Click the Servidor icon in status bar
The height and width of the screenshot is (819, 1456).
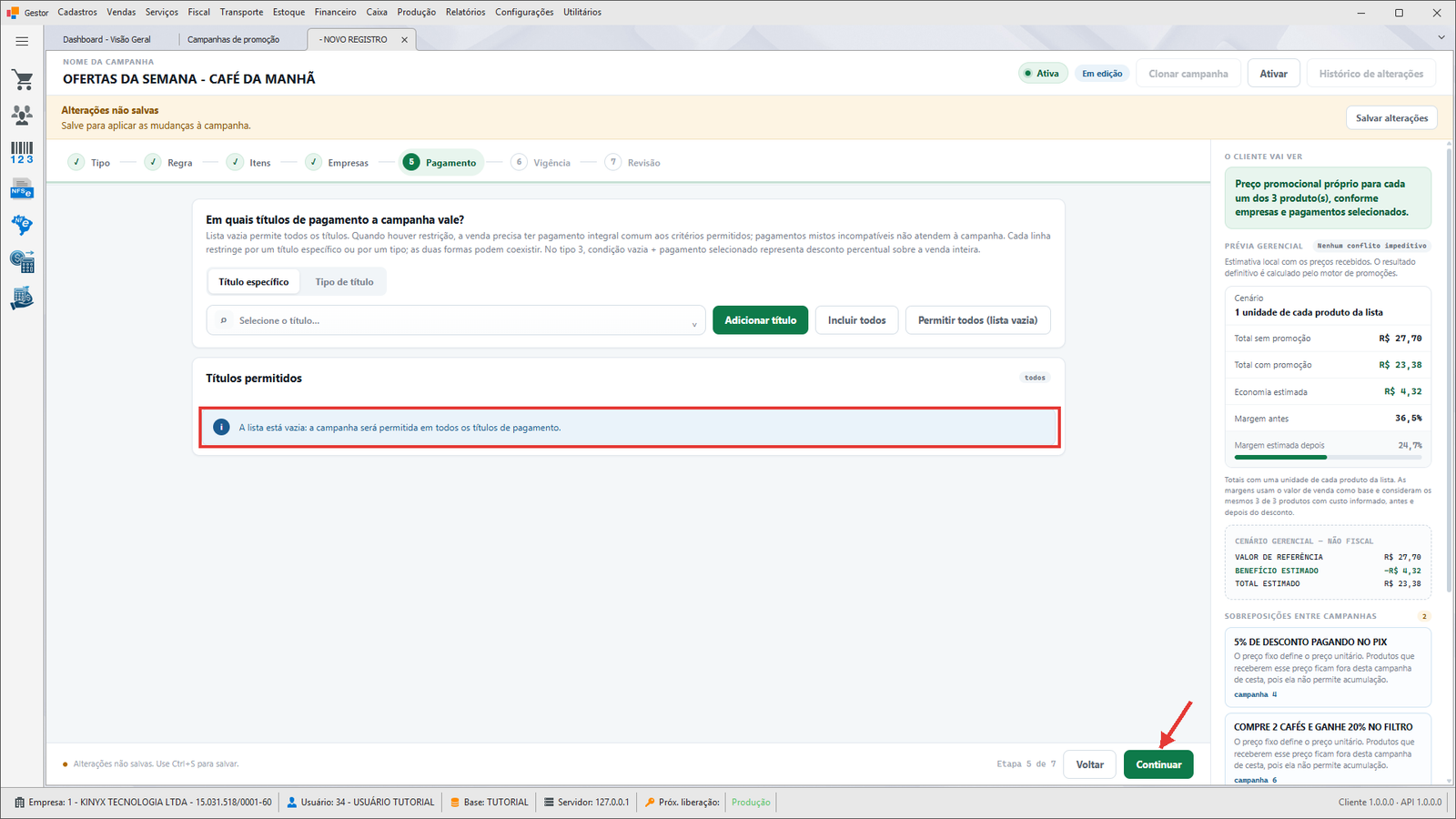[549, 803]
